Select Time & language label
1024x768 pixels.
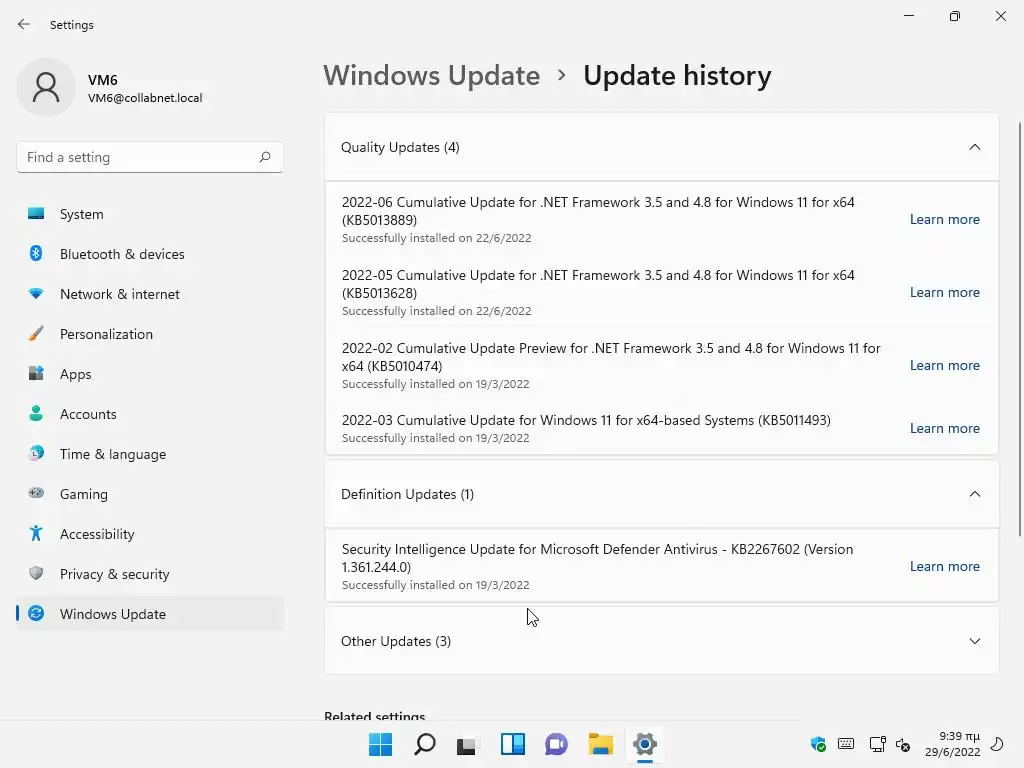click(x=113, y=454)
